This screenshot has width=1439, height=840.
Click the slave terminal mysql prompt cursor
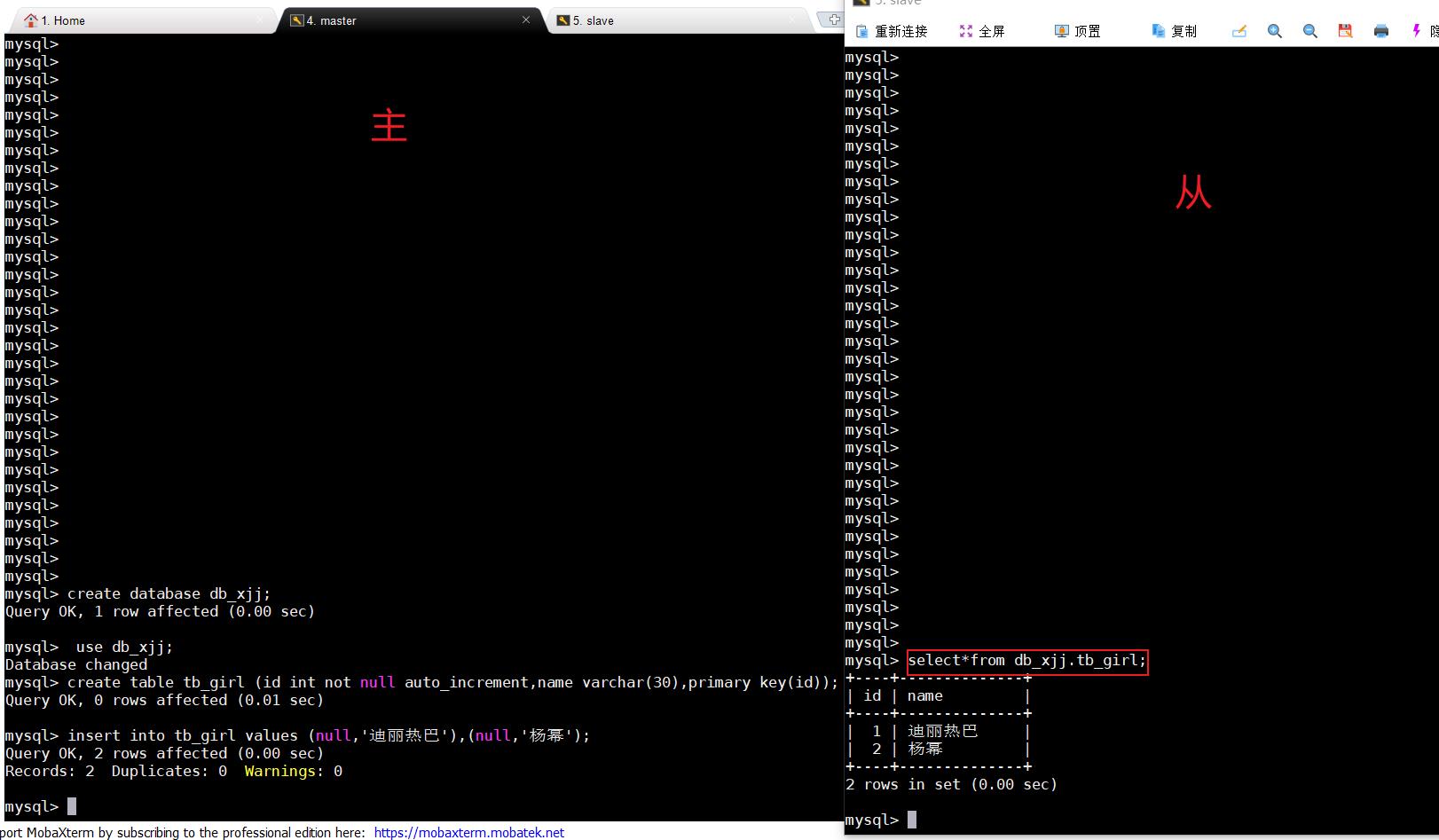coord(912,820)
